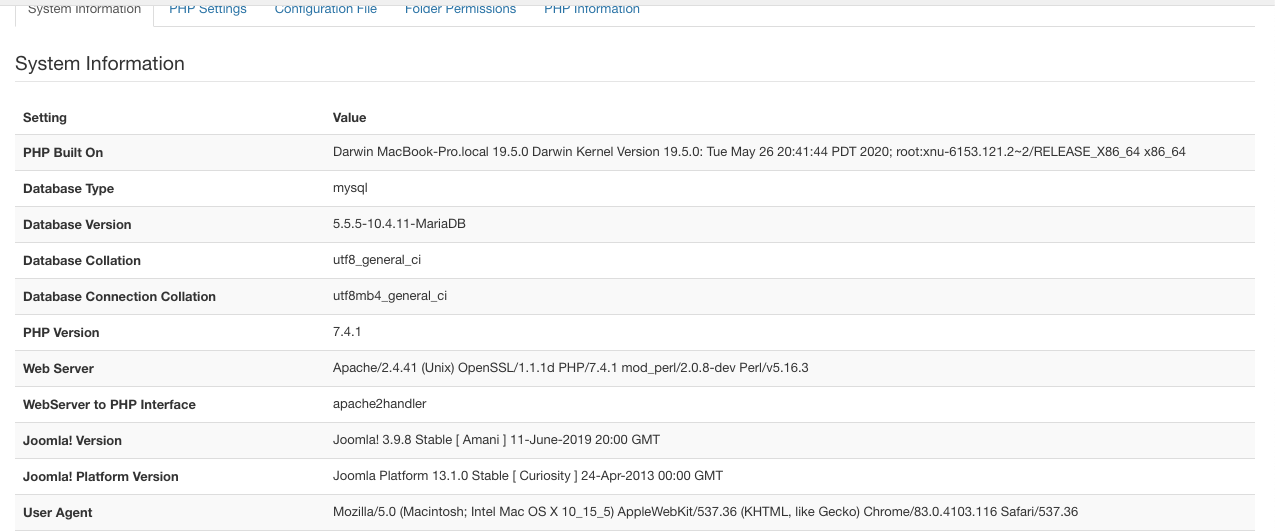Open the Folder Permissions tab
The height and width of the screenshot is (531, 1275).
point(460,10)
